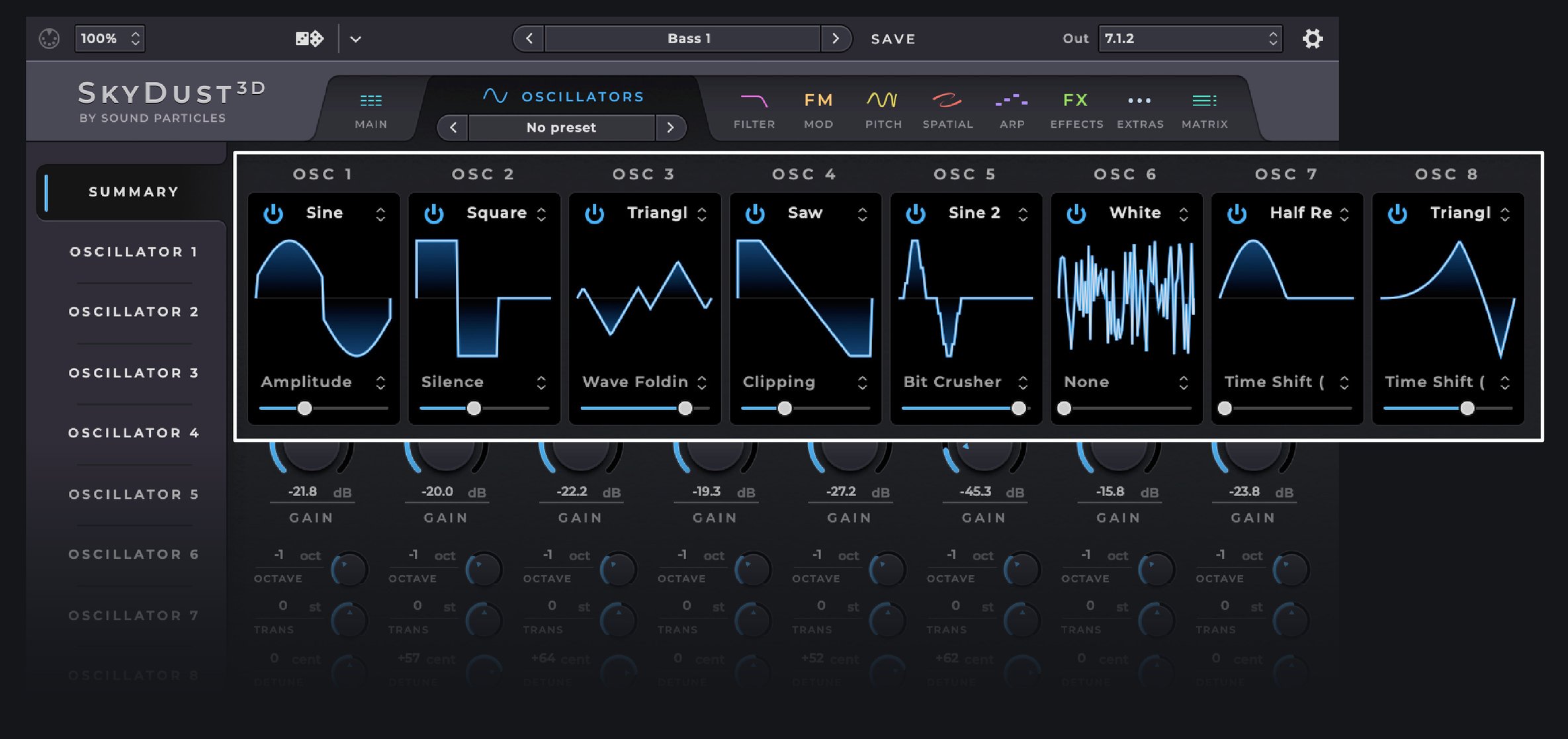Screen dimensions: 1568x739
Task: Adjust the Clipping slider on OSC 4
Action: [785, 408]
